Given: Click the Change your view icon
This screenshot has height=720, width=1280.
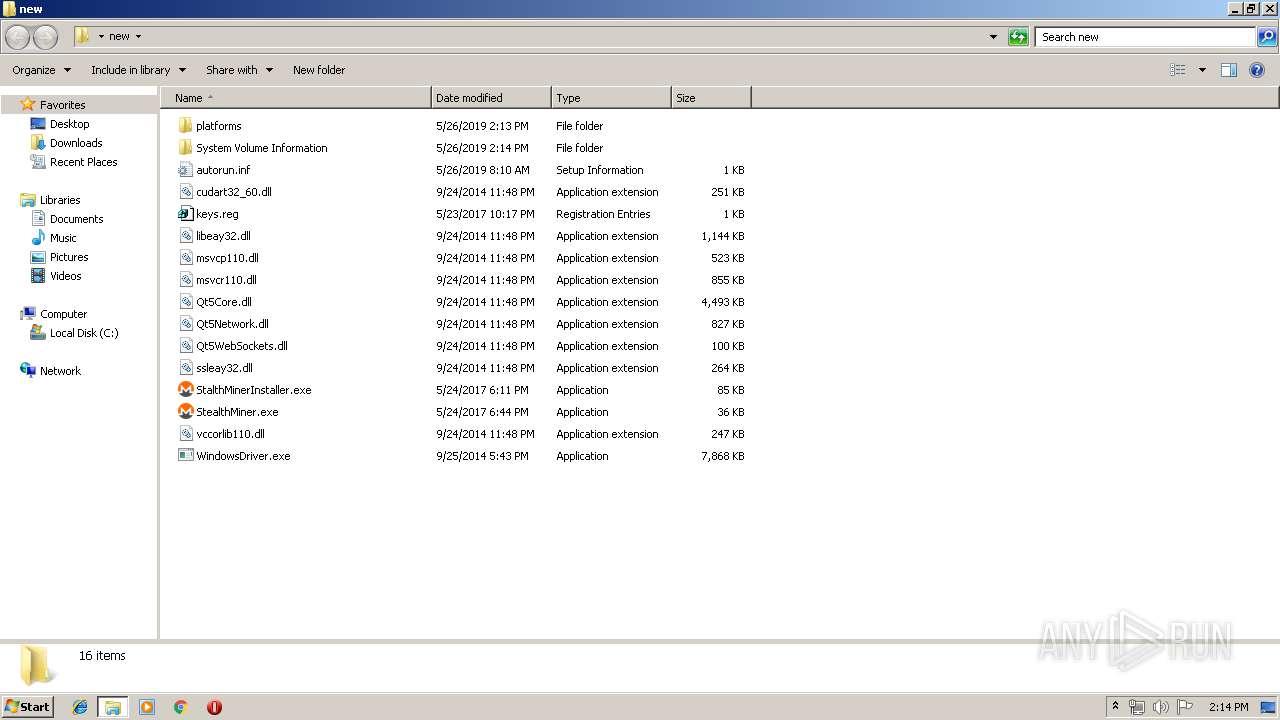Looking at the screenshot, I should click(x=1178, y=70).
